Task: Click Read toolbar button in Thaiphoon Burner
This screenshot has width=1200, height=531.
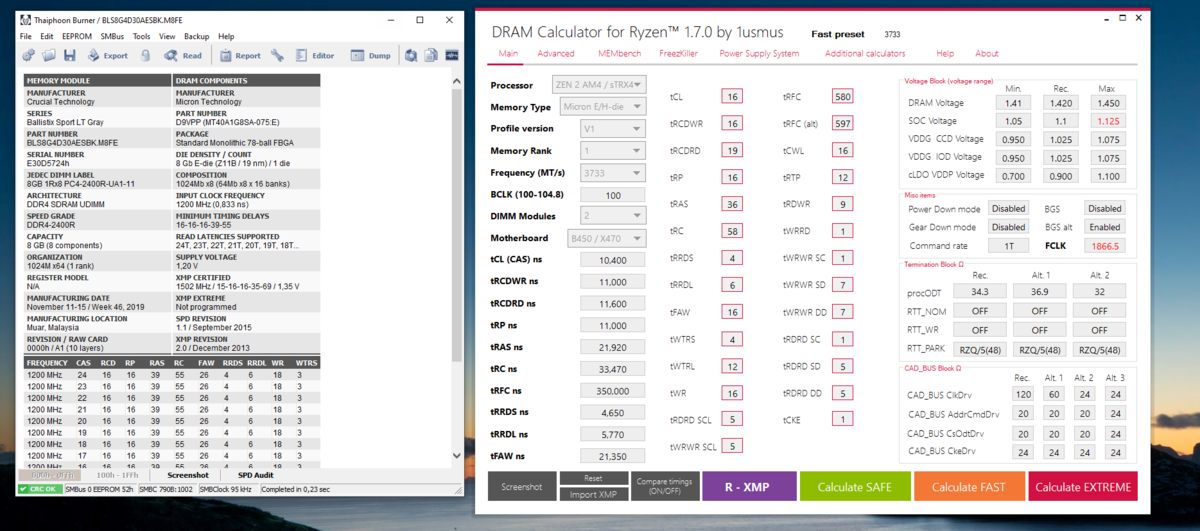Action: pyautogui.click(x=183, y=56)
